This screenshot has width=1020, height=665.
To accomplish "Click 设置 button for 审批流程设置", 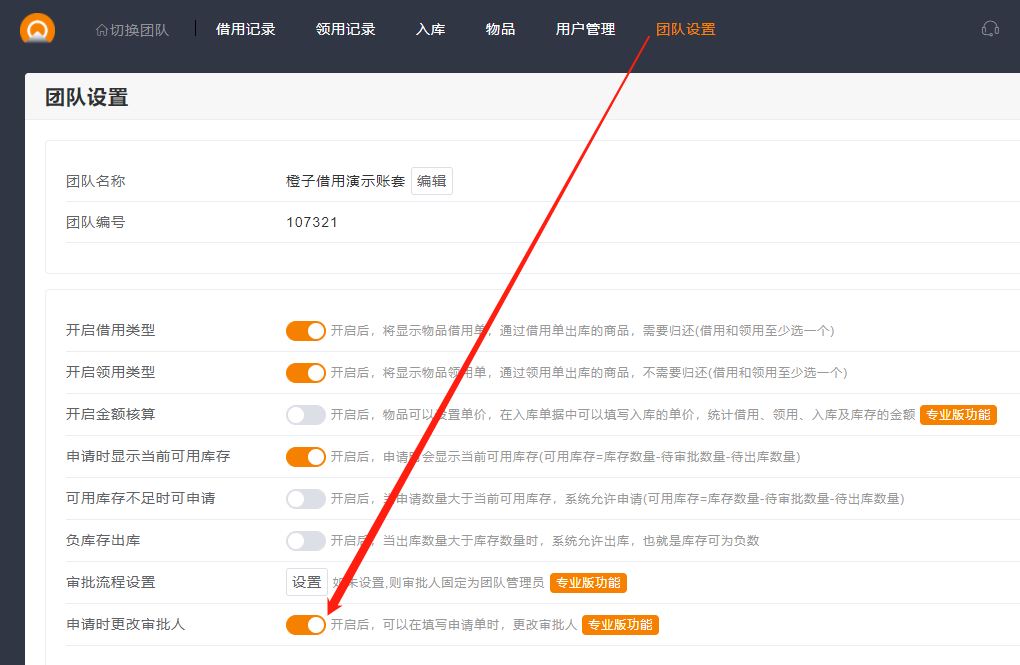I will 306,582.
